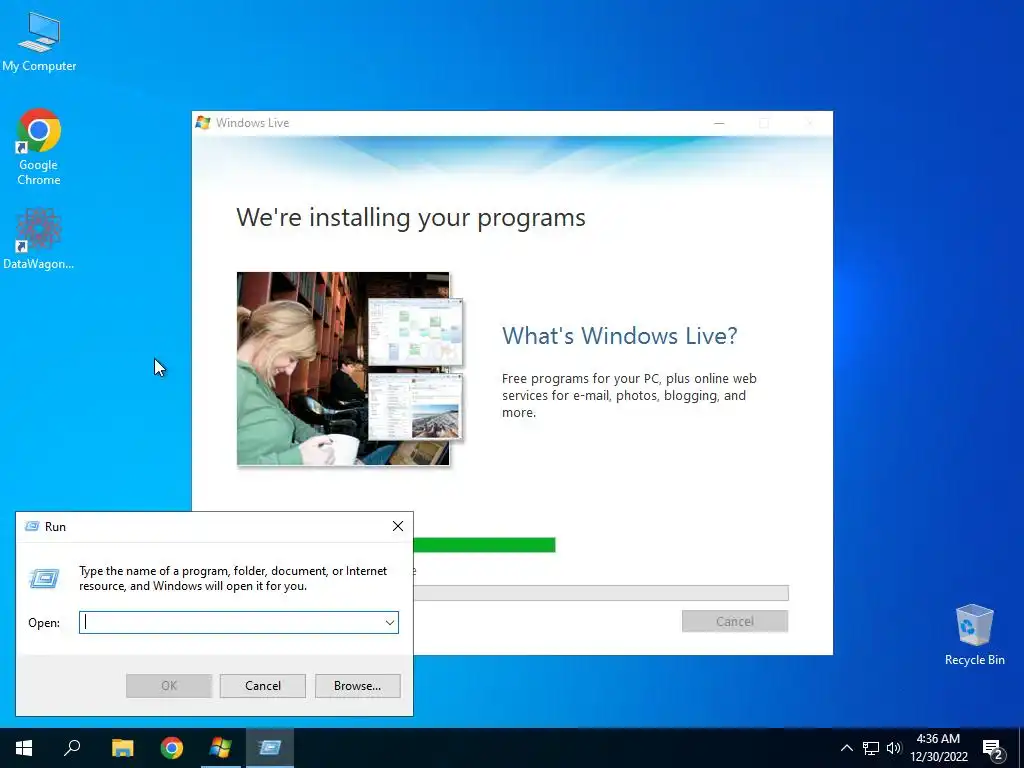The height and width of the screenshot is (768, 1024).
Task: Click the green installation progress bar
Action: pos(484,545)
